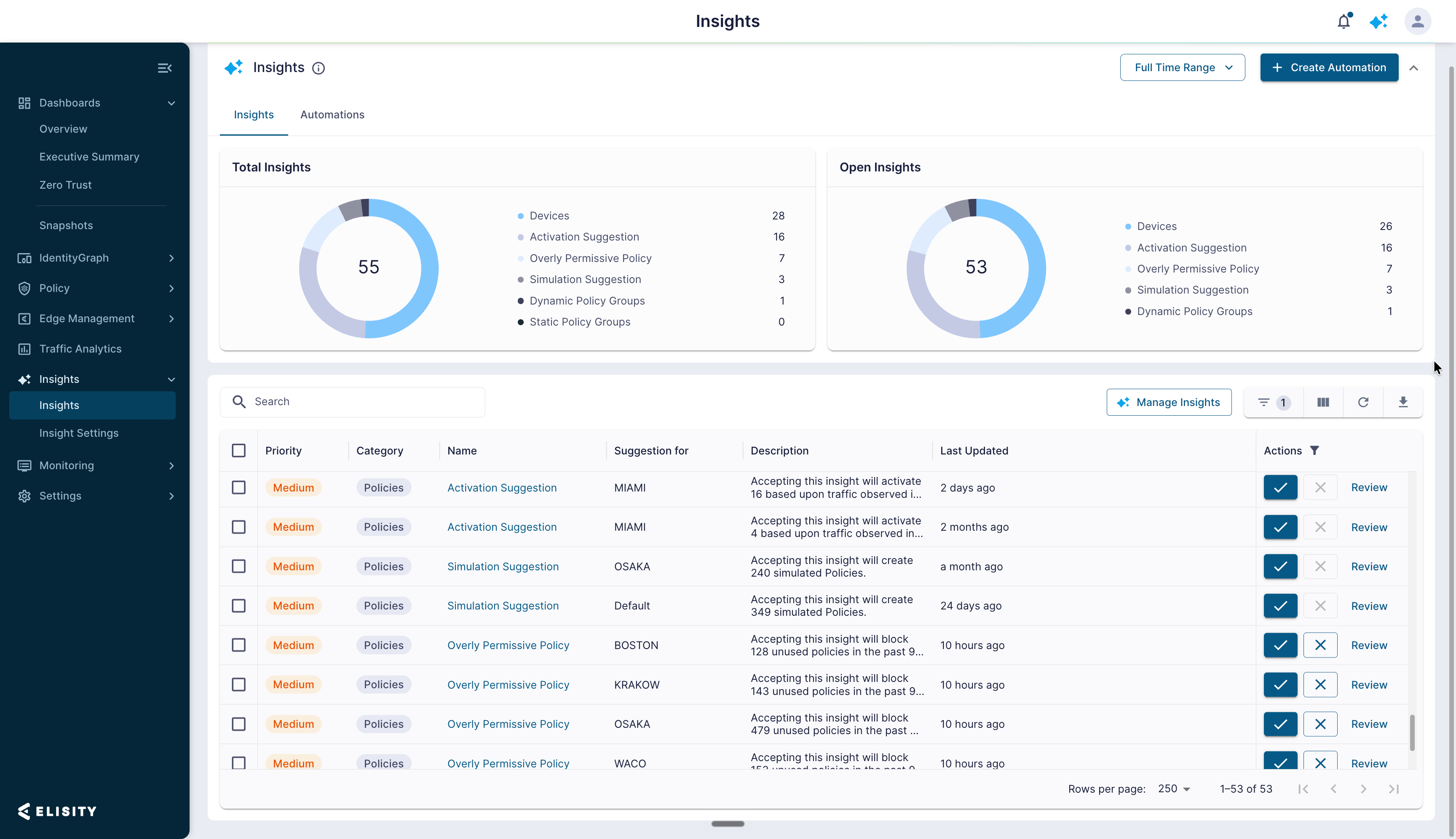Download the insights list
This screenshot has height=839, width=1456.
(1403, 402)
